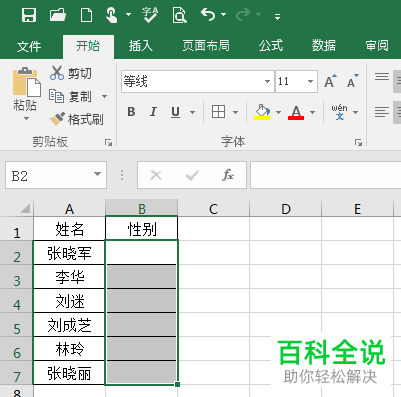Click the formula bar input area

pyautogui.click(x=326, y=175)
